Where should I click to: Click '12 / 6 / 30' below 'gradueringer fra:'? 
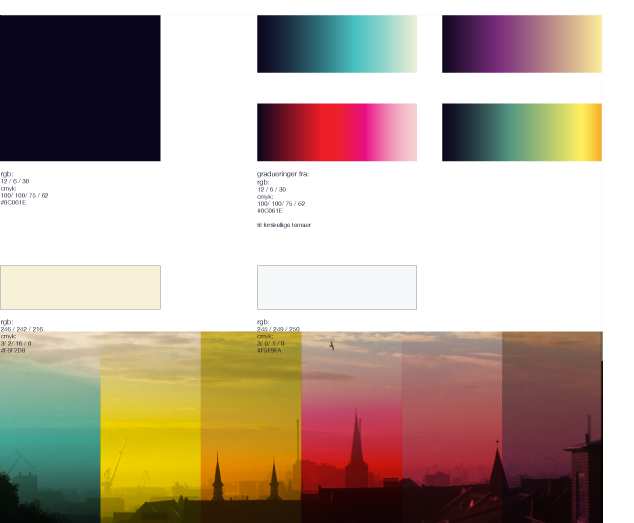point(271,189)
